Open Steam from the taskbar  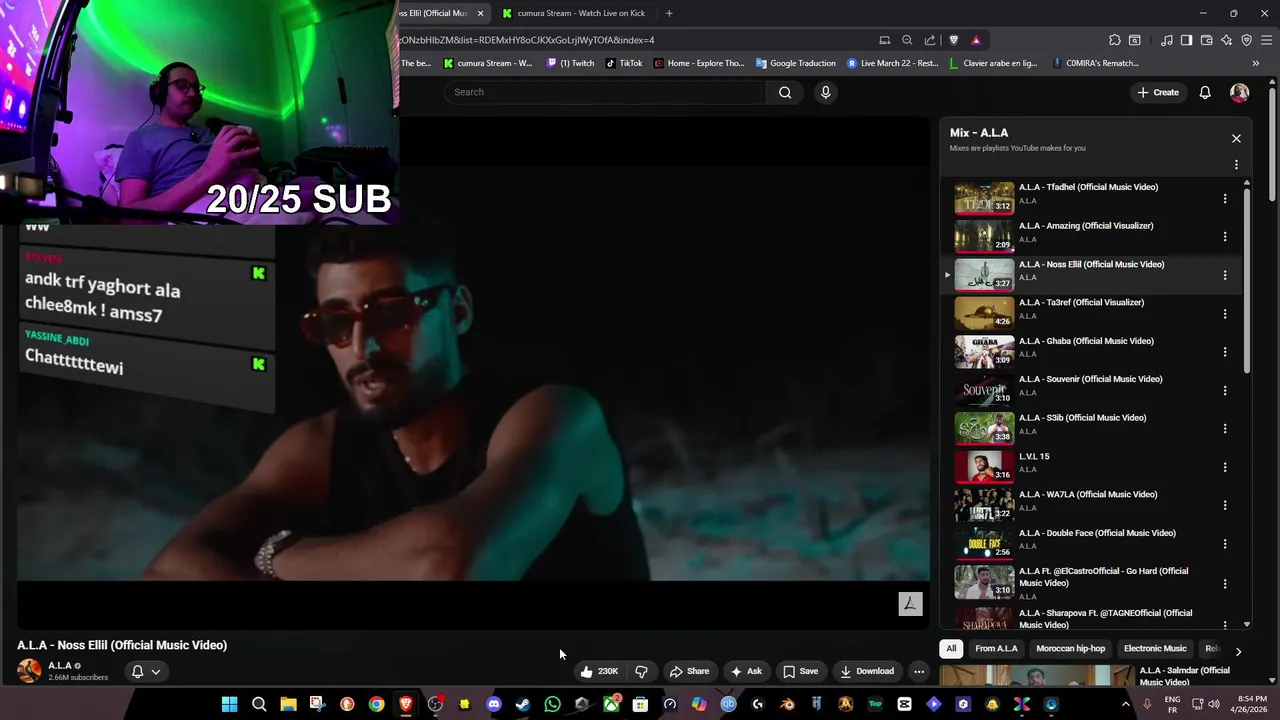[523, 704]
